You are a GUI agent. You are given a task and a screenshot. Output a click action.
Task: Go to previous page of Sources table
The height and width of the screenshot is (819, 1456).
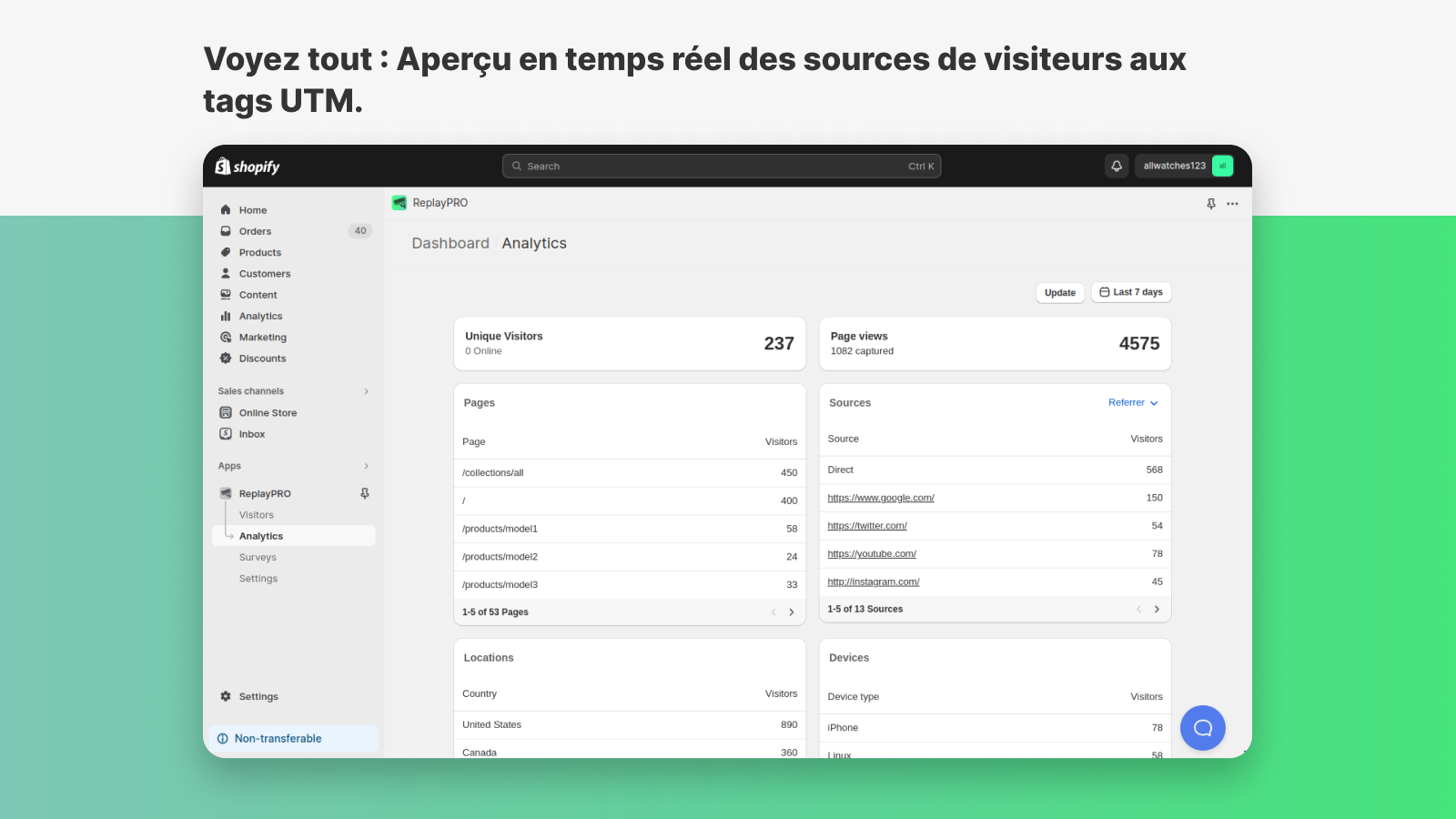point(1138,609)
